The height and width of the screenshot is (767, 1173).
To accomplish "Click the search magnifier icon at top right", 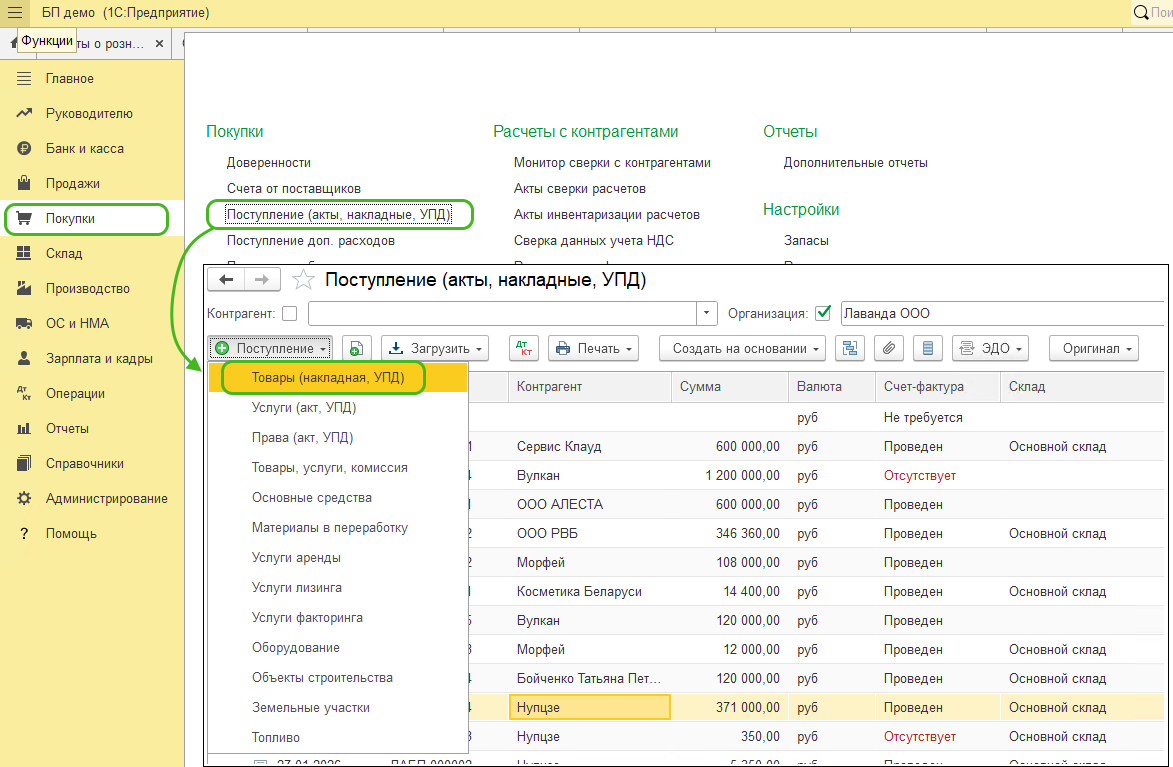I will [x=1141, y=13].
